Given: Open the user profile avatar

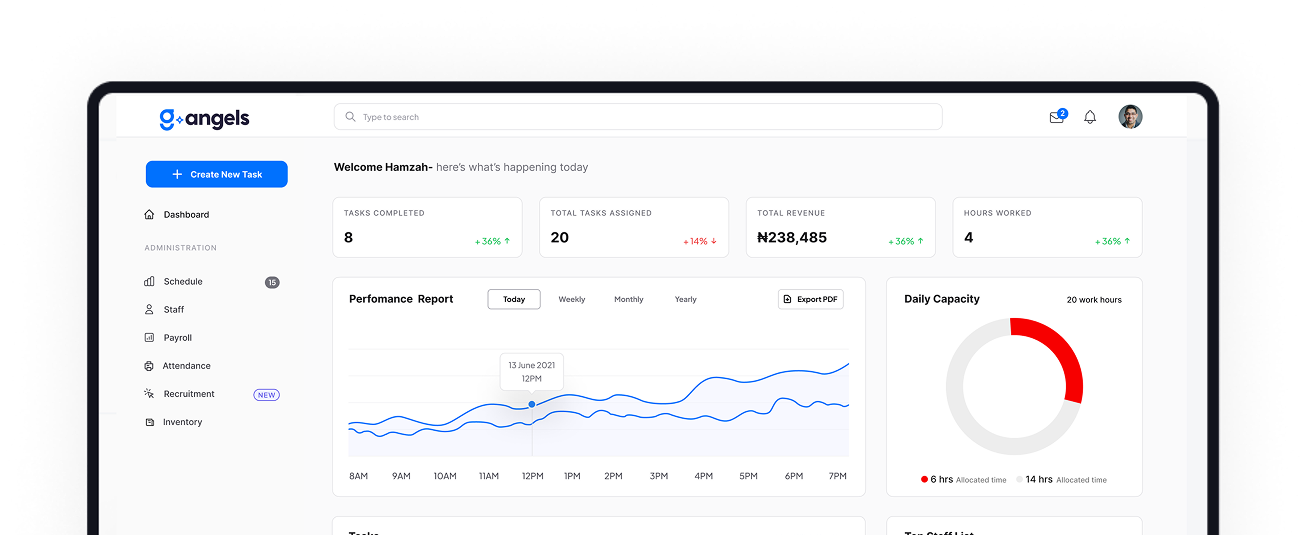Looking at the screenshot, I should (1130, 117).
